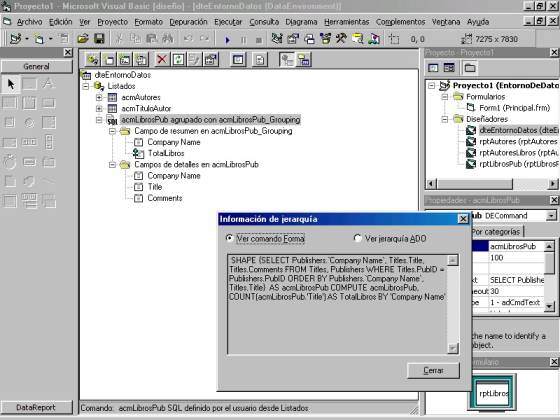
Task: Click the red X Delete icon
Action: [x=162, y=60]
